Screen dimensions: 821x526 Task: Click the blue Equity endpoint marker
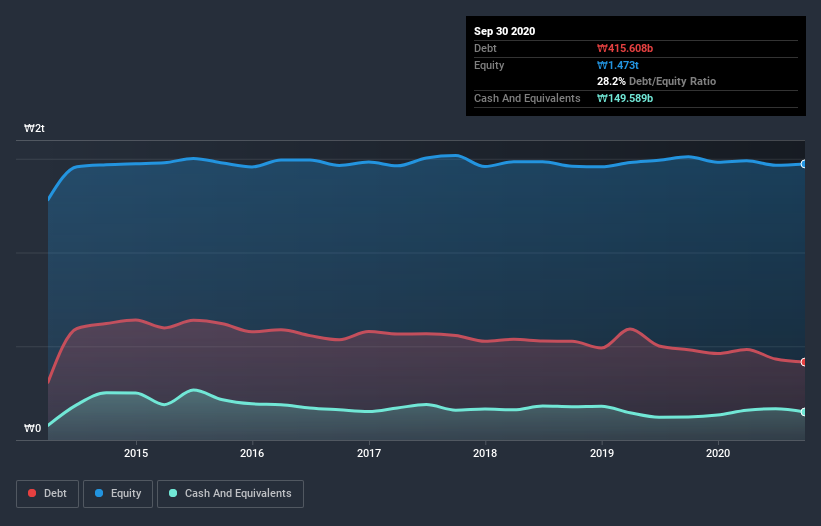click(804, 164)
